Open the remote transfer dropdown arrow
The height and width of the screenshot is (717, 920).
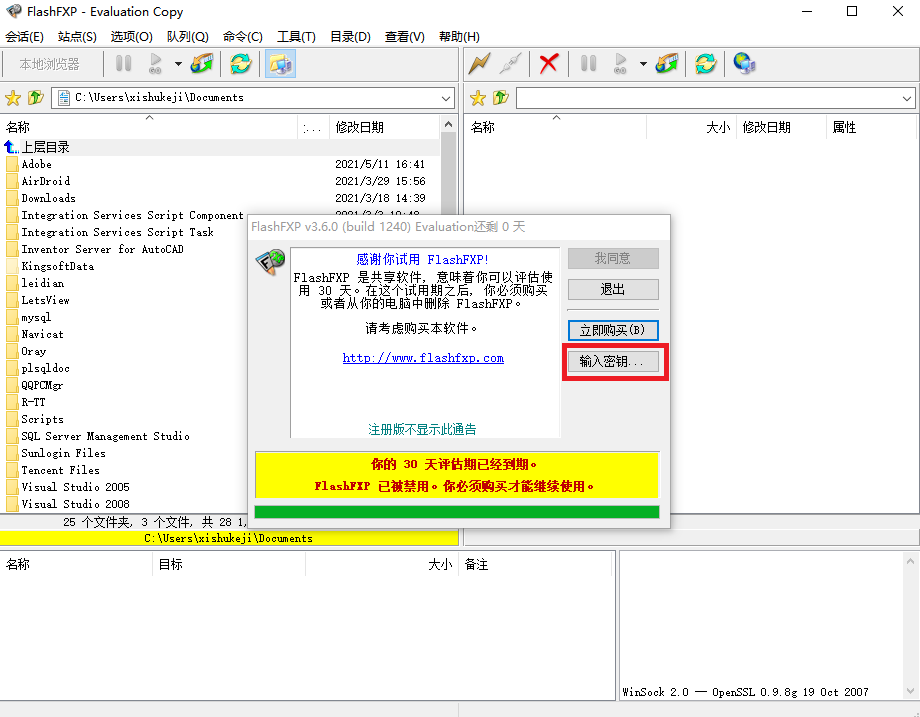pyautogui.click(x=643, y=64)
